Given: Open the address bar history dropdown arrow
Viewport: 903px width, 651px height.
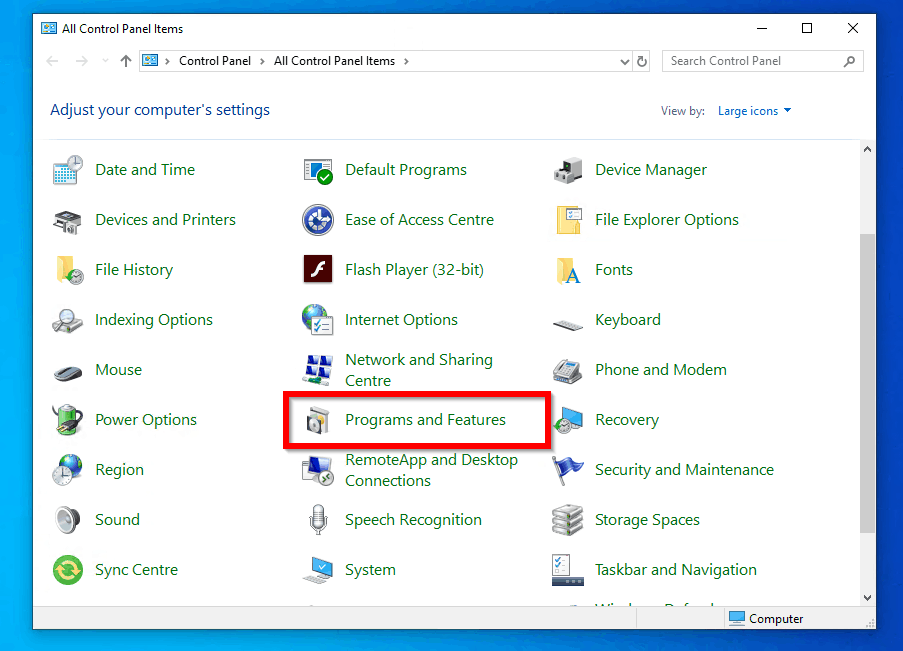Looking at the screenshot, I should coord(625,61).
